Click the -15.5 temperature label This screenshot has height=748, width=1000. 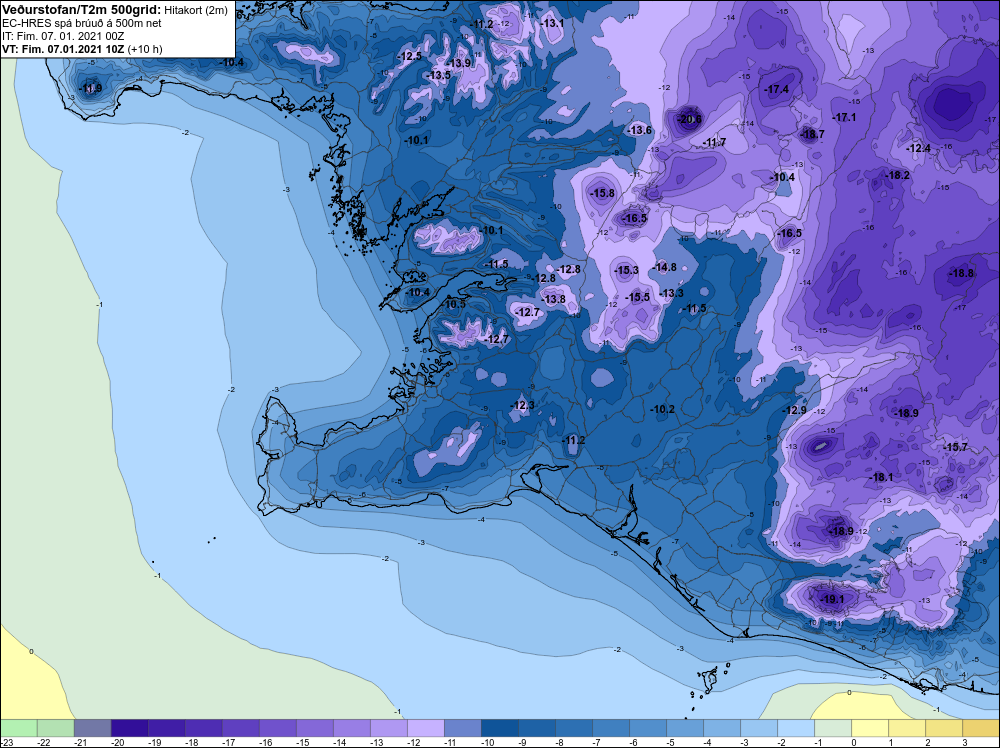[x=637, y=297]
